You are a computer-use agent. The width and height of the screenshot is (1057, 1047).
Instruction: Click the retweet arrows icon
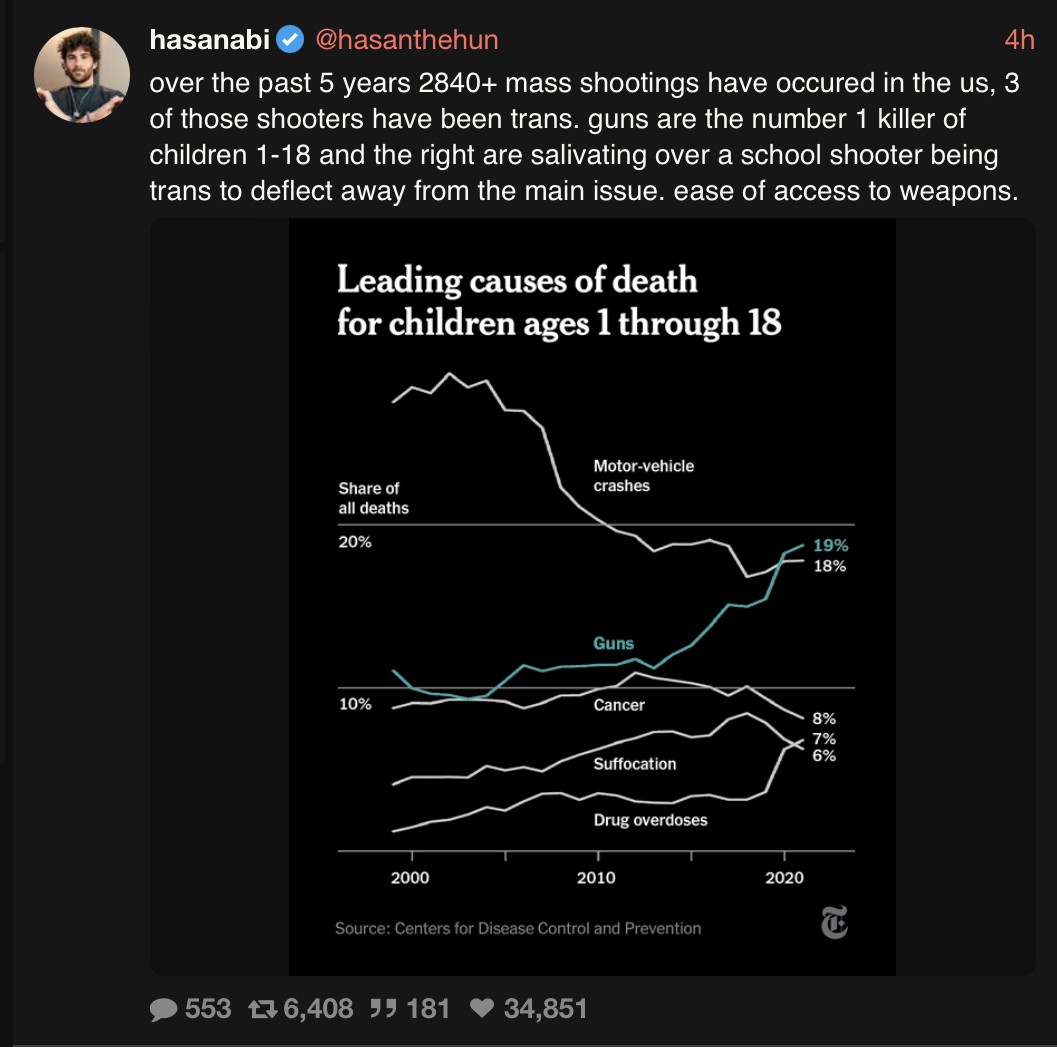coord(262,1009)
